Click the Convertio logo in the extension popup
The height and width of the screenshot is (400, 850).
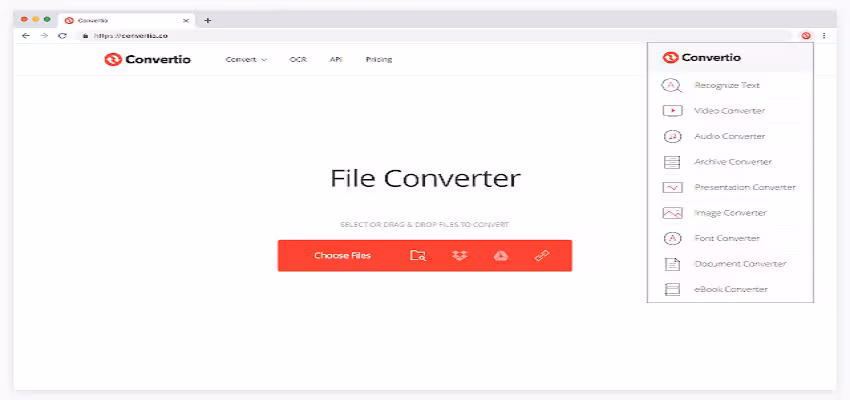[701, 57]
